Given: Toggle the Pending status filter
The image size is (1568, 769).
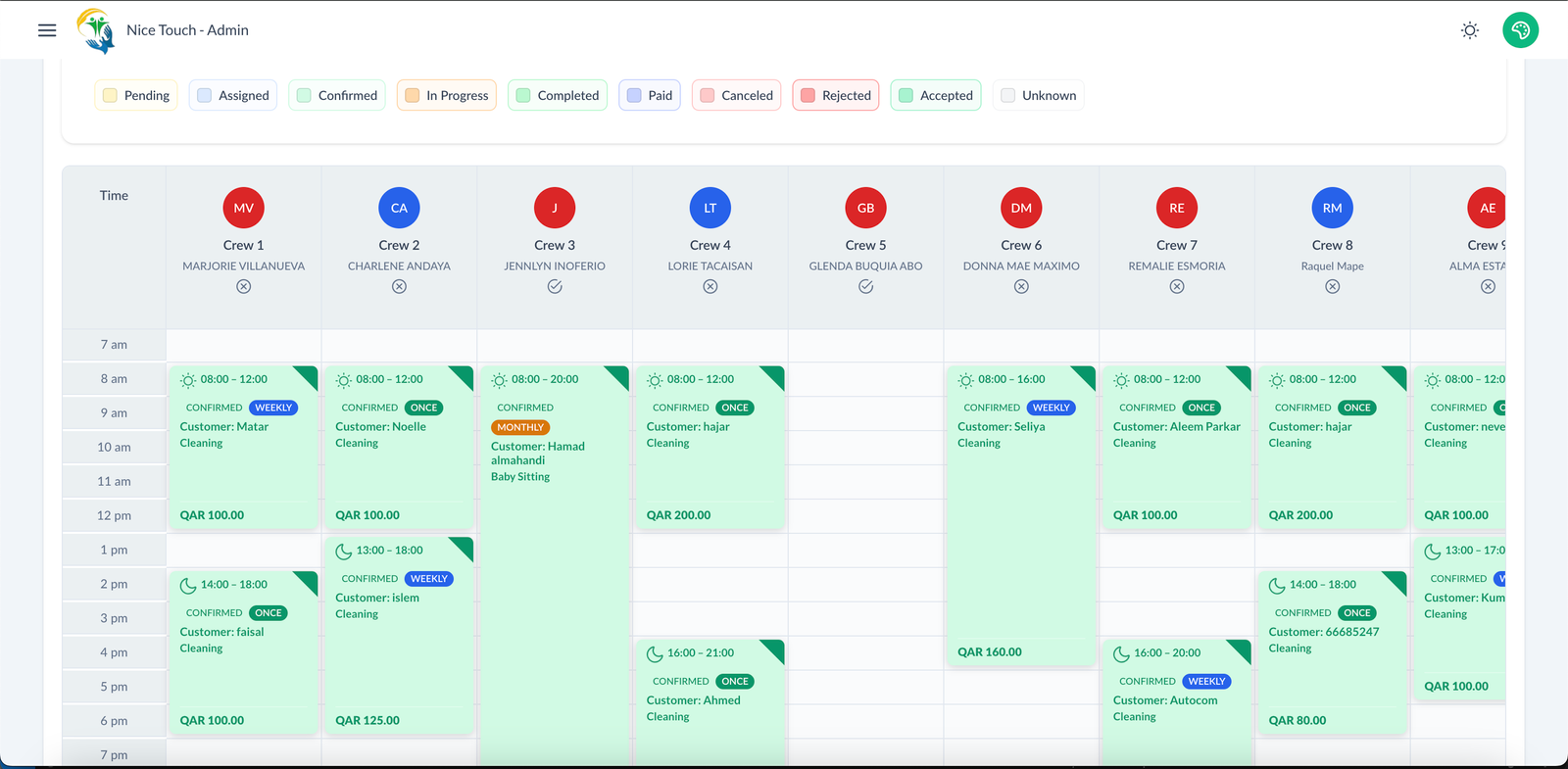Looking at the screenshot, I should pyautogui.click(x=136, y=95).
